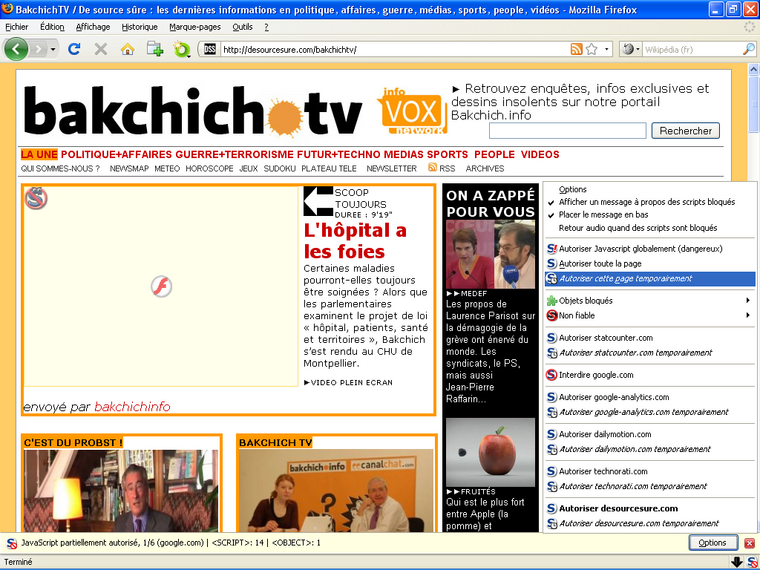Go to the Home page icon

click(127, 49)
